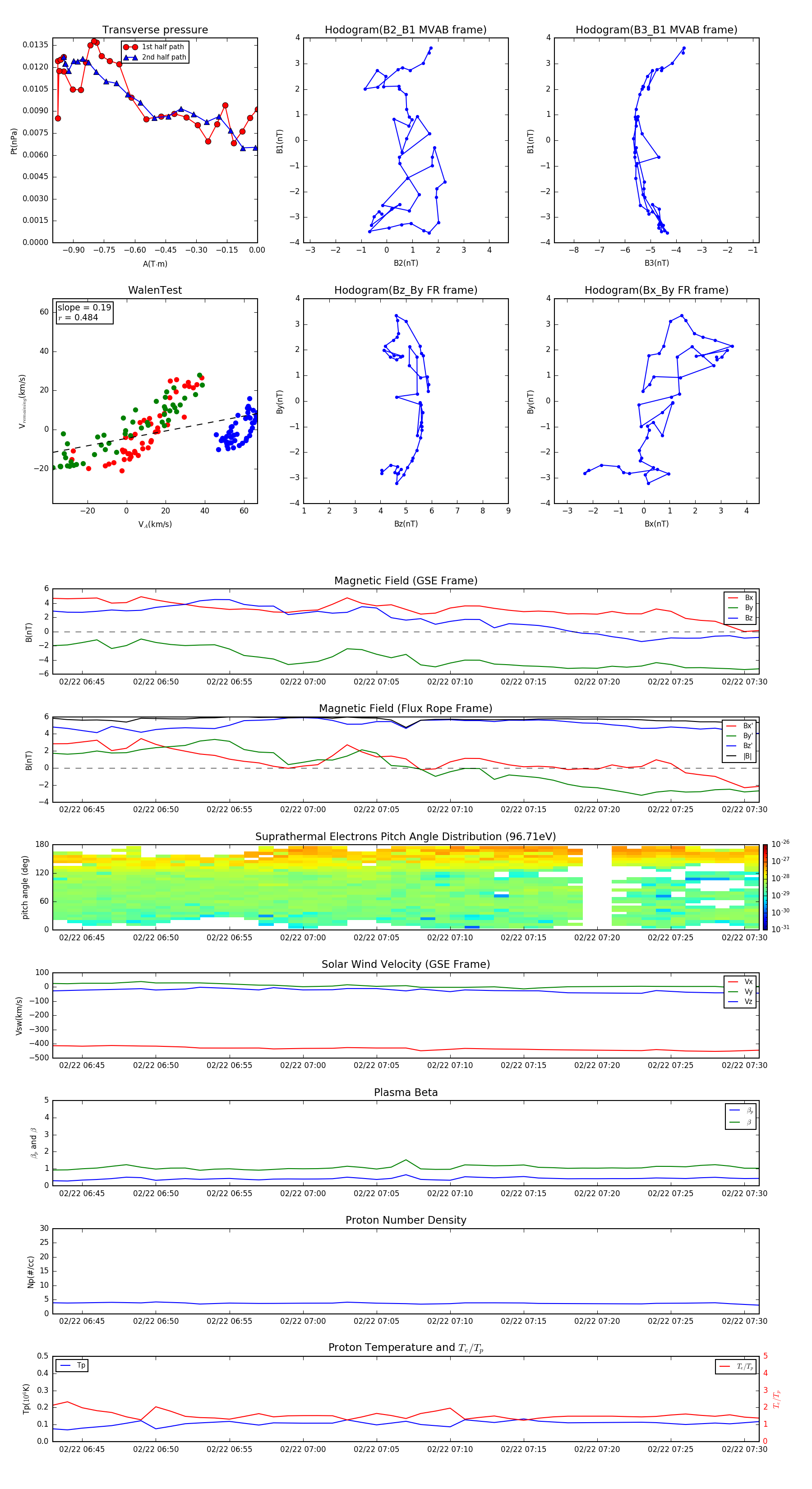
Task: Click the 'A(T·m)' axis label
Action: 155,264
